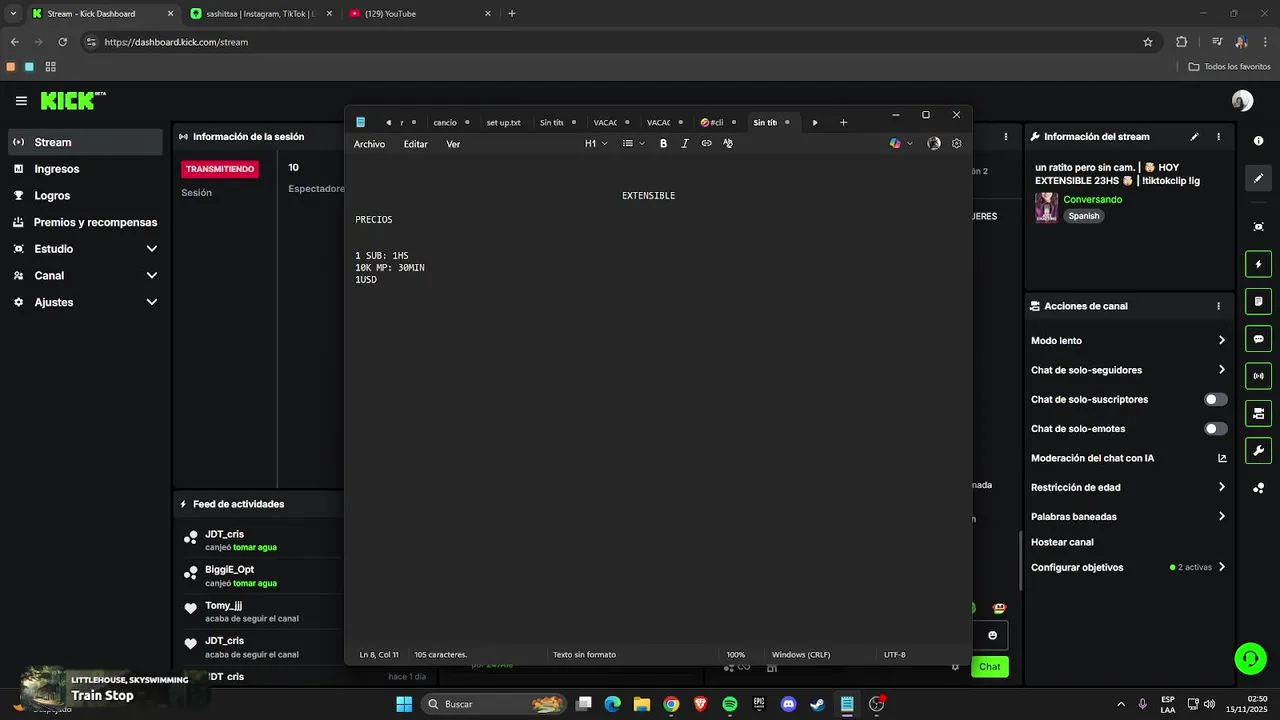1280x720 pixels.
Task: Open Configurar objetivos
Action: coord(1129,567)
